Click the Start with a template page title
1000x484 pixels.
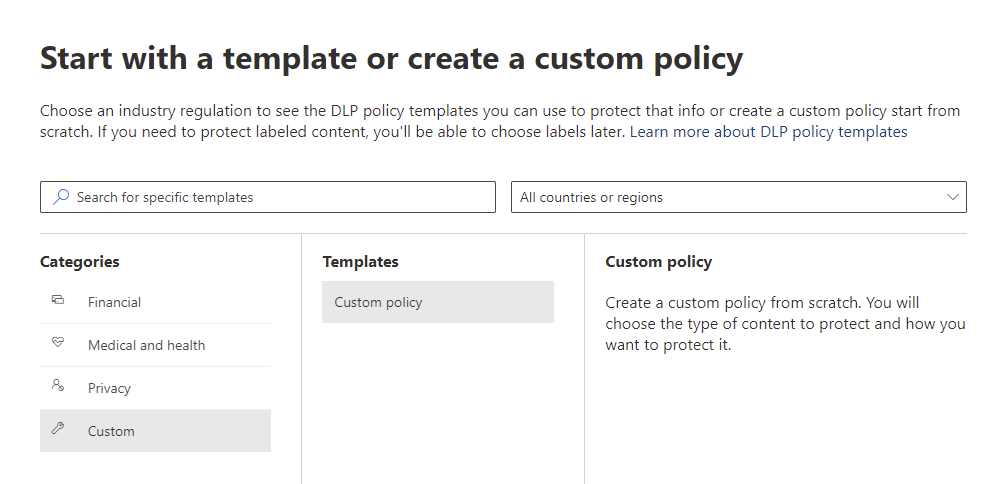[391, 58]
